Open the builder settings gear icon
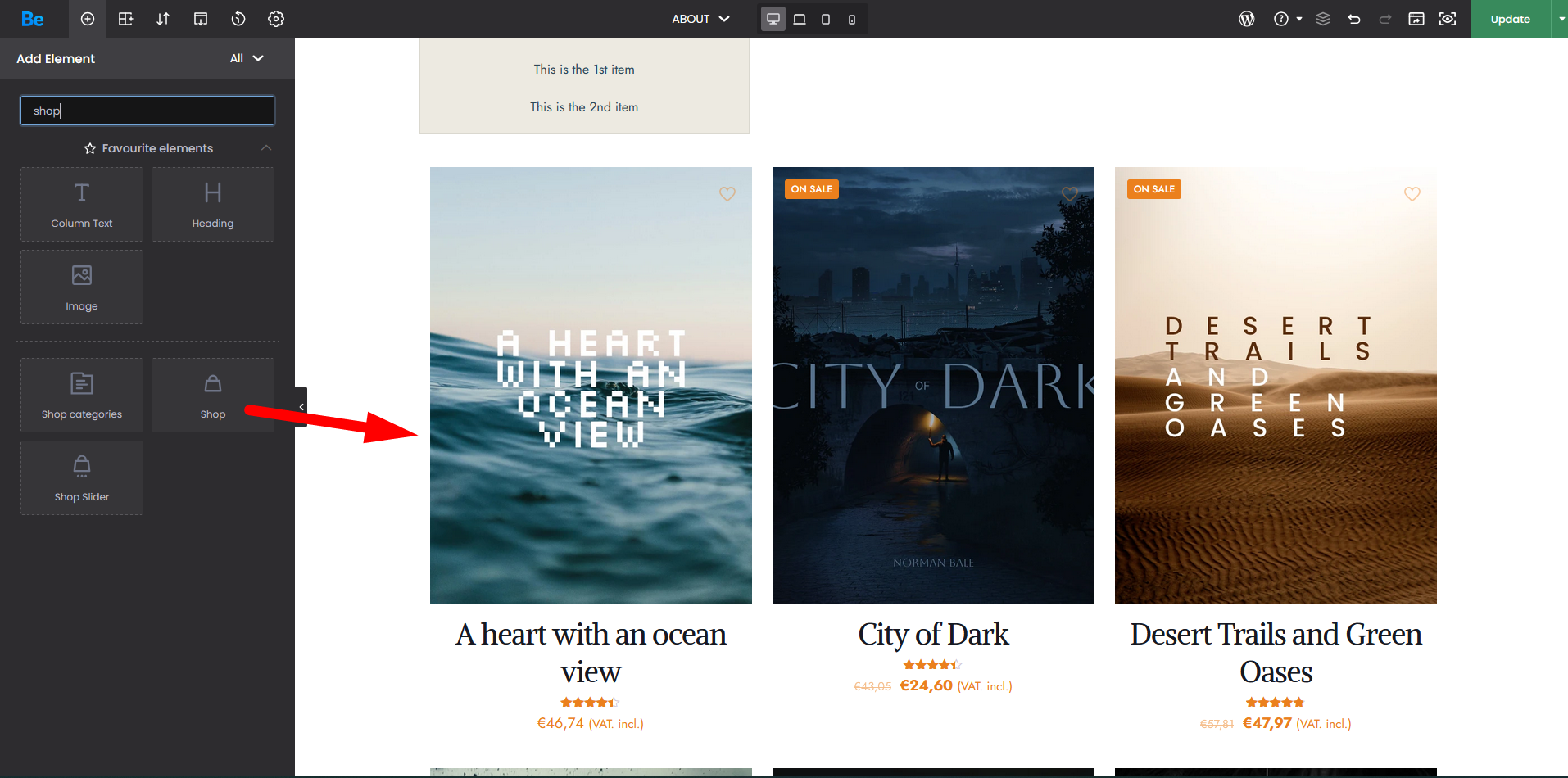1568x778 pixels. 276,19
